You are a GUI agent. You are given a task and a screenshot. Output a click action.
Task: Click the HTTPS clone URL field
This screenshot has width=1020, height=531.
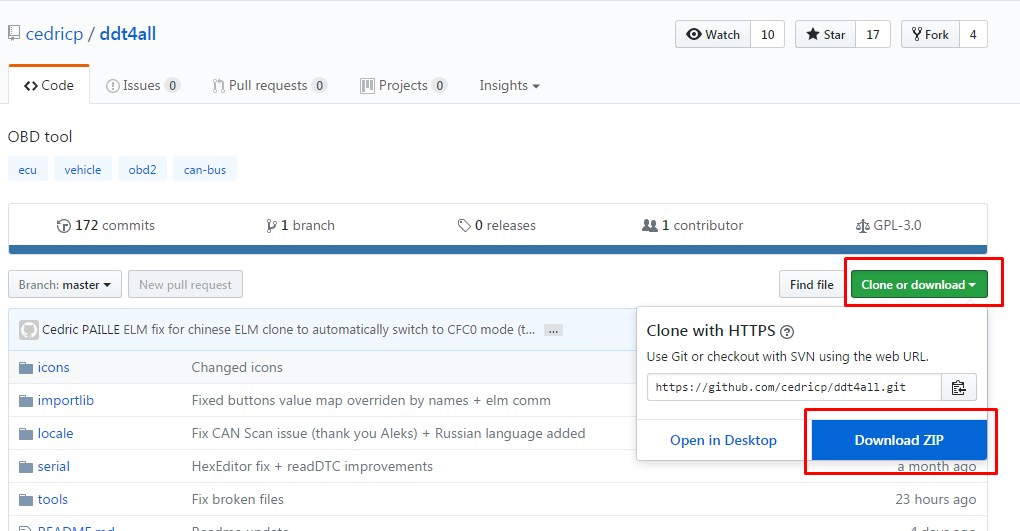(793, 387)
